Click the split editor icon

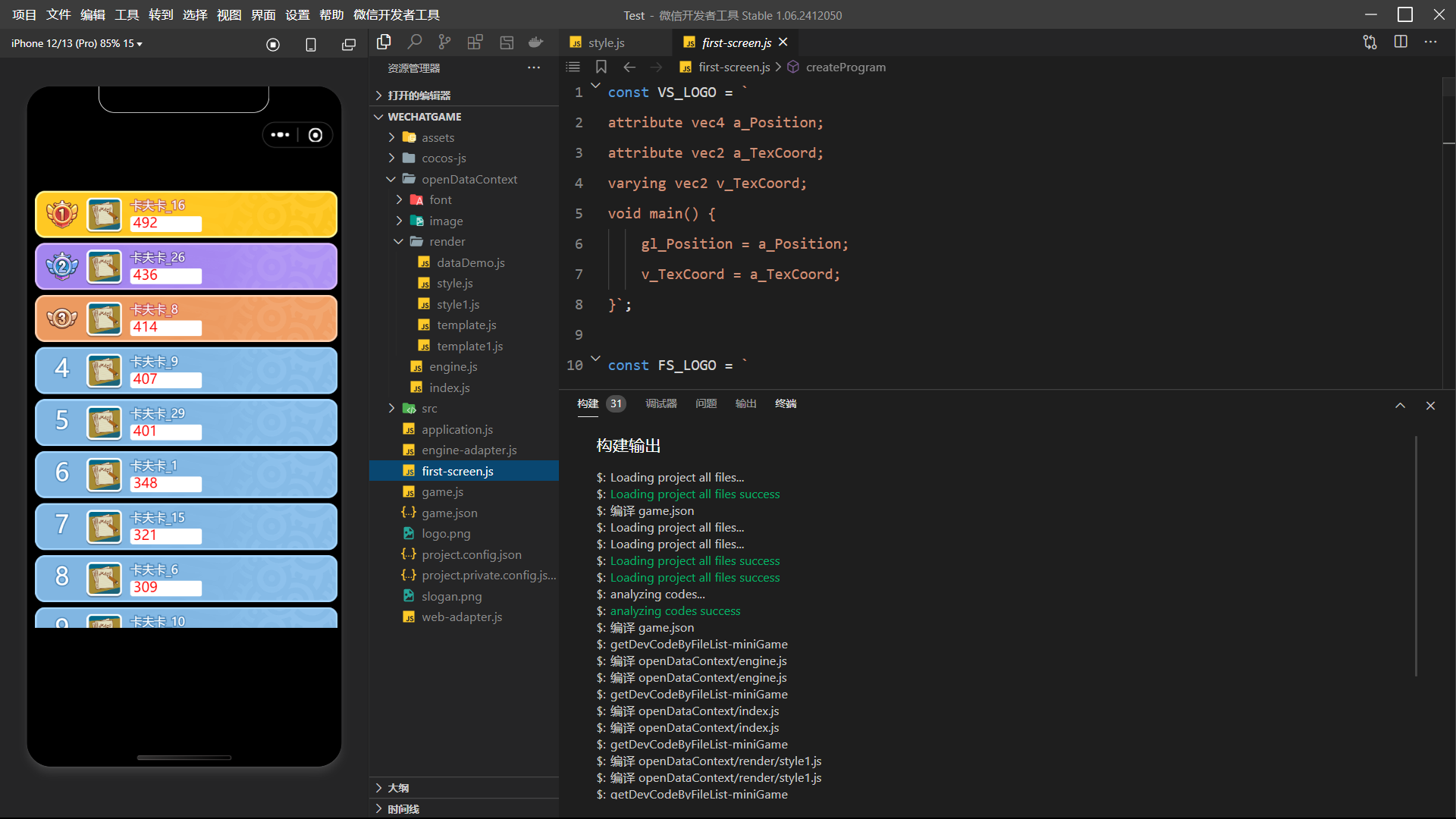1401,42
